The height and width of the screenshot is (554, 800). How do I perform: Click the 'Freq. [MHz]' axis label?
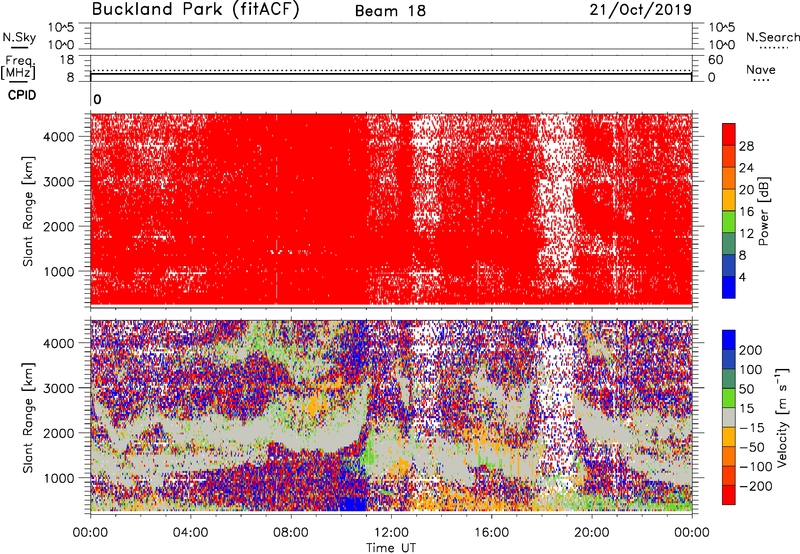pyautogui.click(x=18, y=68)
